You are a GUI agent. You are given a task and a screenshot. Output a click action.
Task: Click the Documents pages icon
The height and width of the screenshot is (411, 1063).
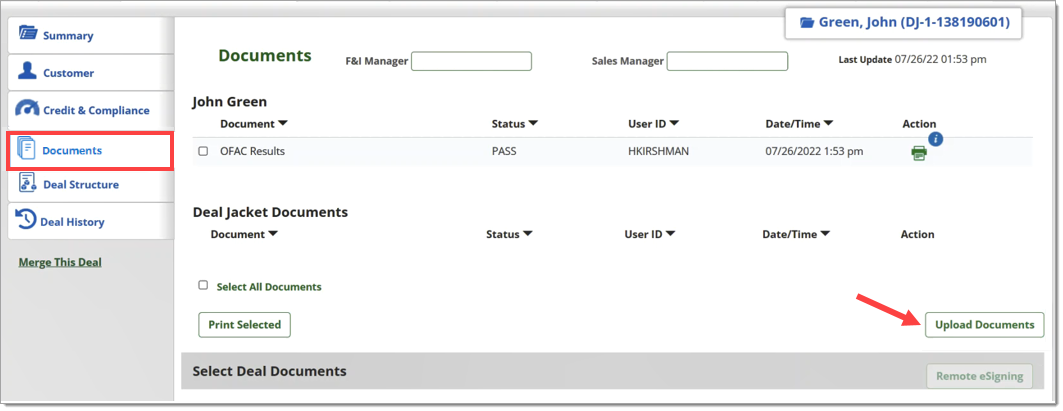tap(24, 149)
